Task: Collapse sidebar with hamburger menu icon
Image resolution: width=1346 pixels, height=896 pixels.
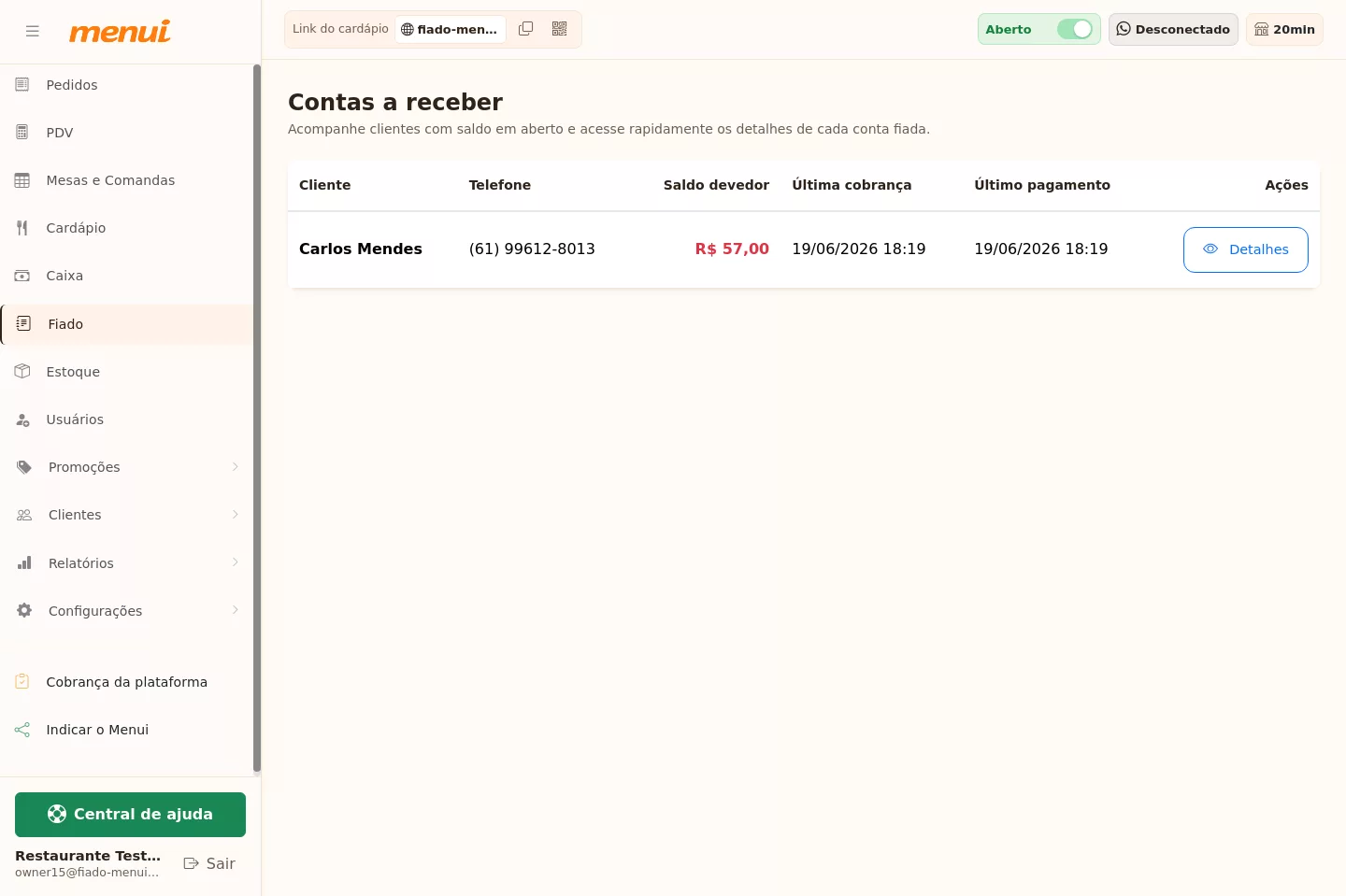Action: click(33, 31)
